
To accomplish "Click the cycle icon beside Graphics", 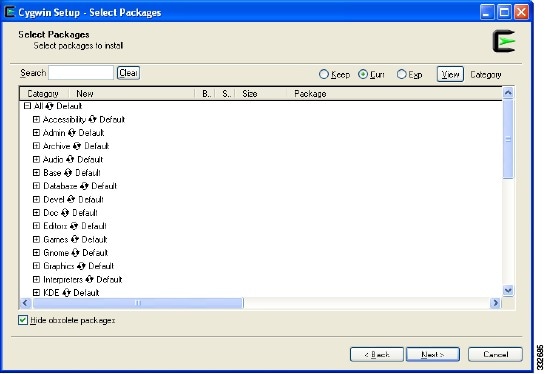I will tap(81, 266).
